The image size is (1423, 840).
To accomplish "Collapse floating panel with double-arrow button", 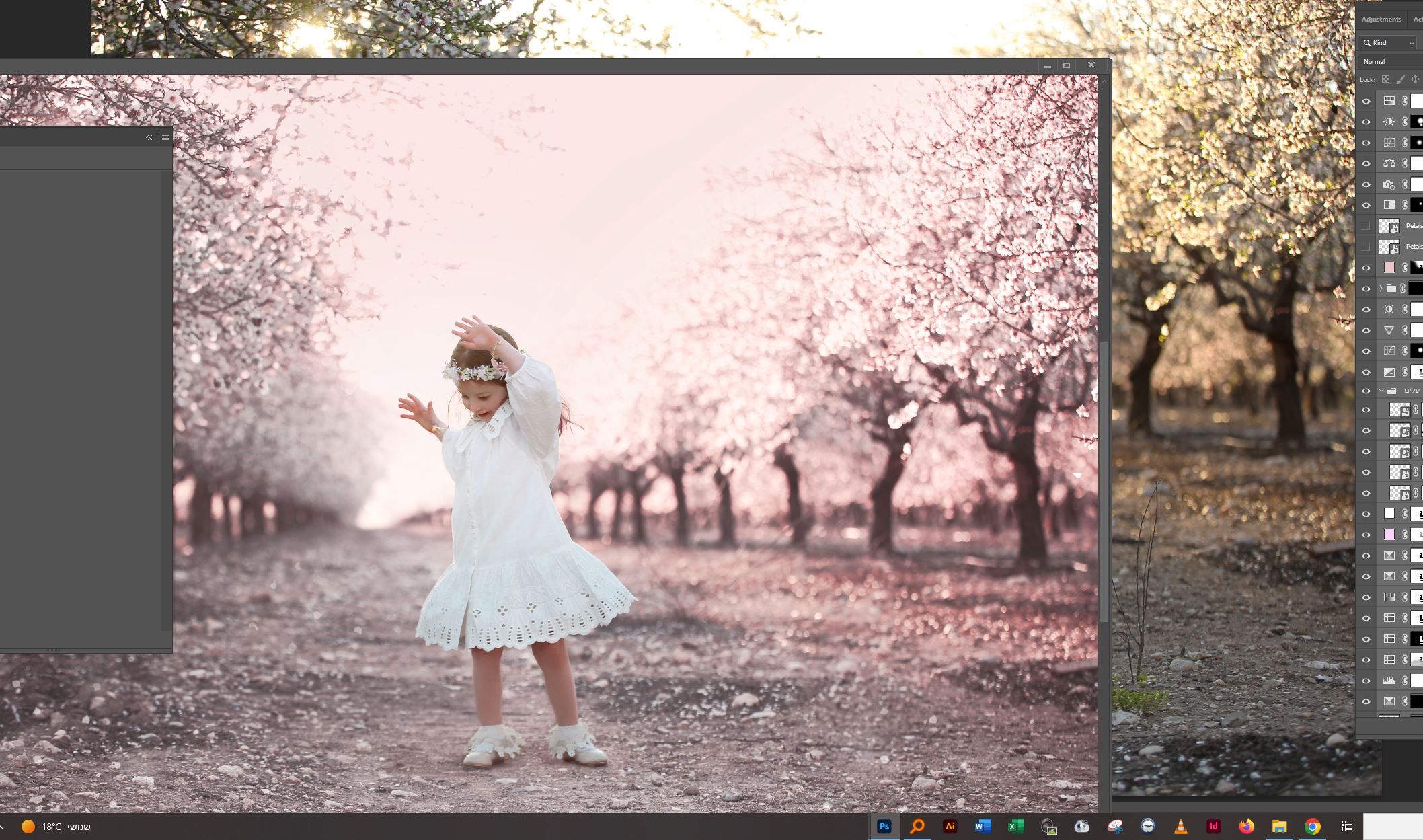I will coord(149,137).
